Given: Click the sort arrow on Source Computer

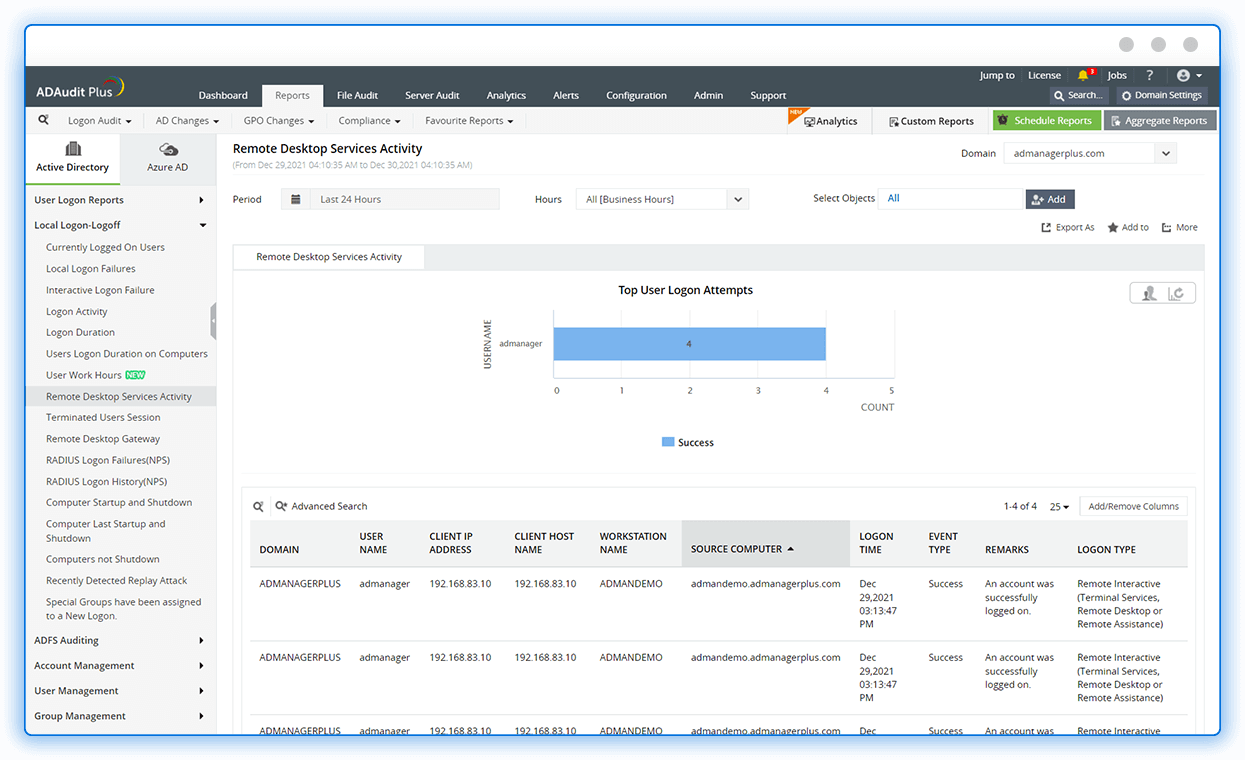Looking at the screenshot, I should (791, 549).
